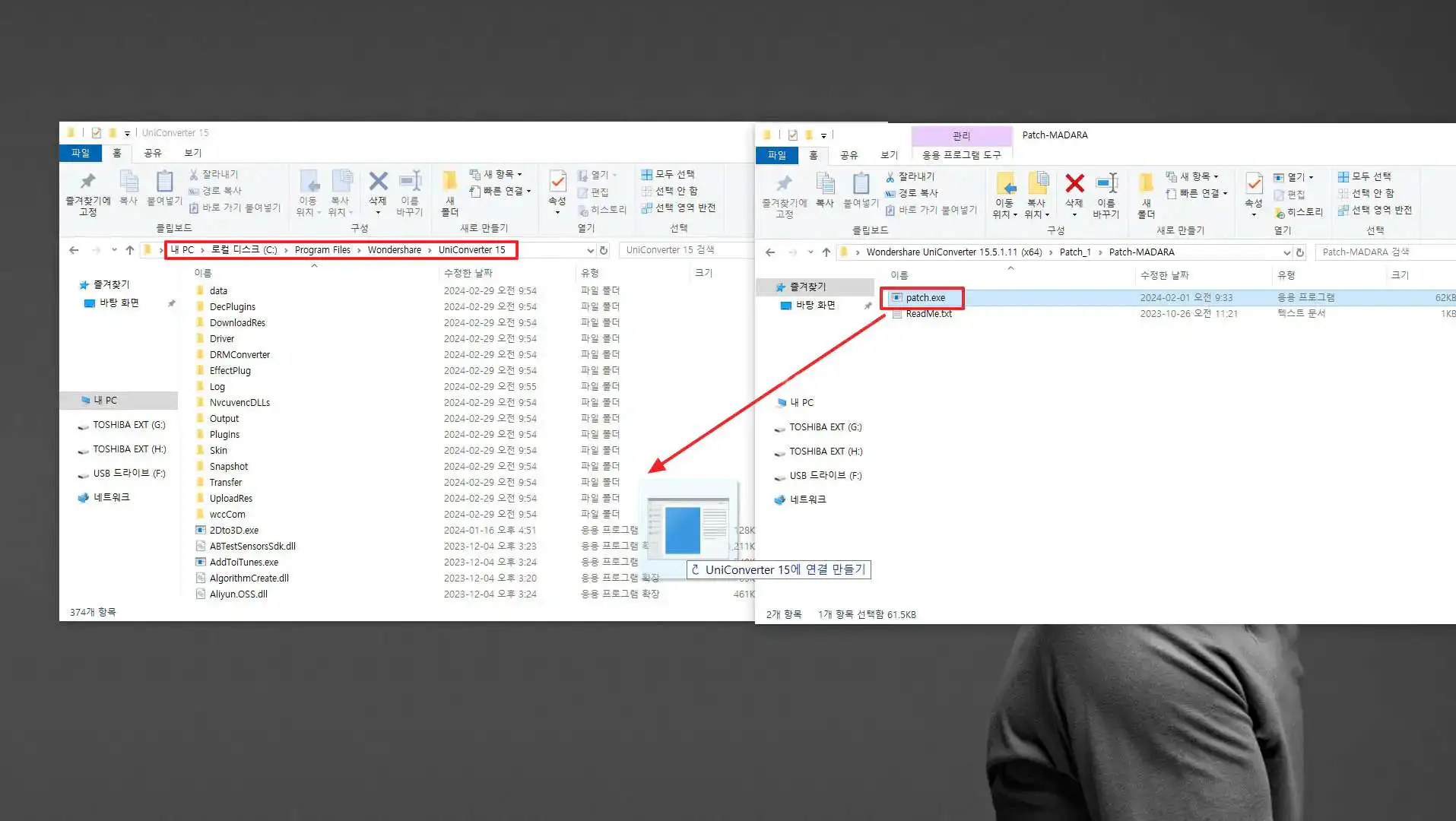Click History (히스토리) in Patch-MADARA ribbon
Screen dimensions: 1456x821
1299,212
